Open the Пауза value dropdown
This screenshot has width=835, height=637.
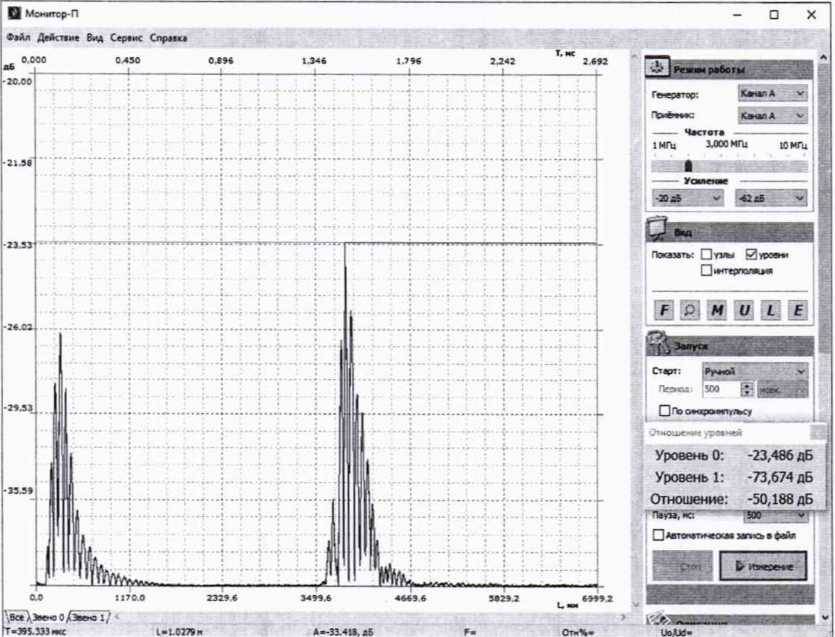[x=776, y=515]
